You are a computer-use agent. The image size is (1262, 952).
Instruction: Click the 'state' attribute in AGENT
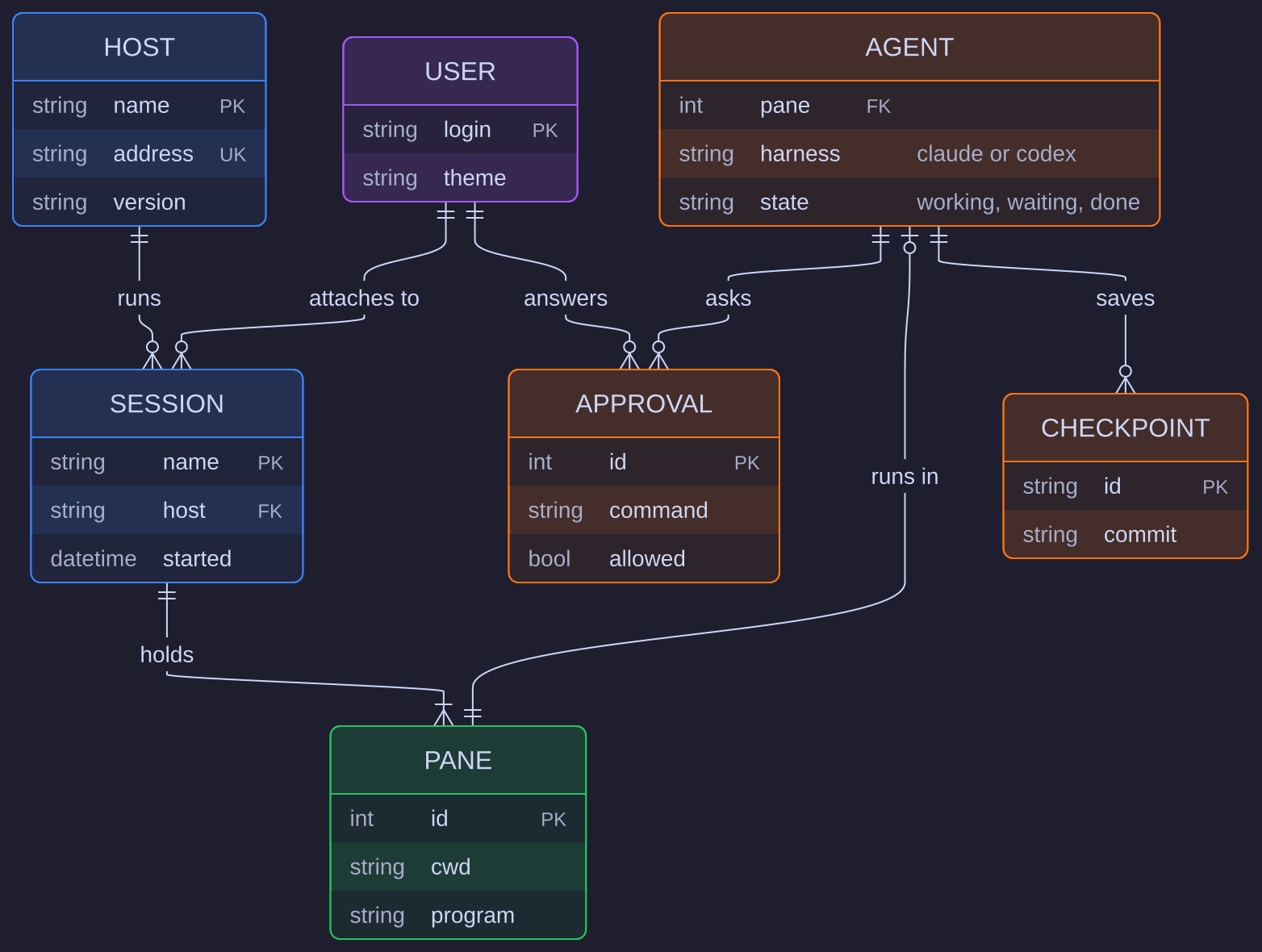784,203
